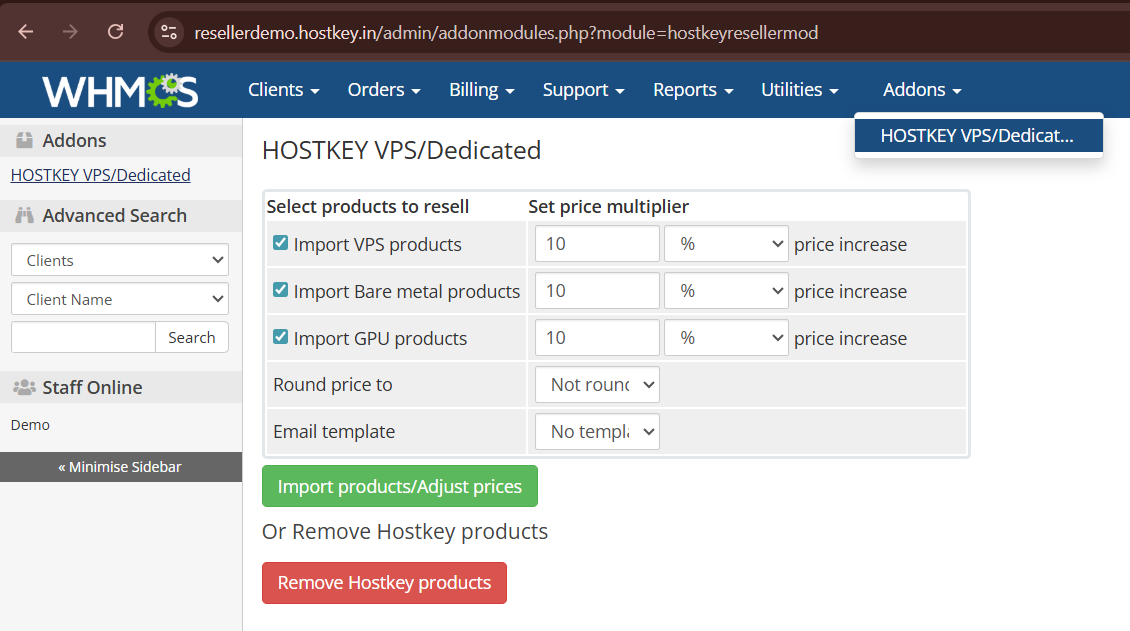Open the Round price to dropdown

[597, 385]
